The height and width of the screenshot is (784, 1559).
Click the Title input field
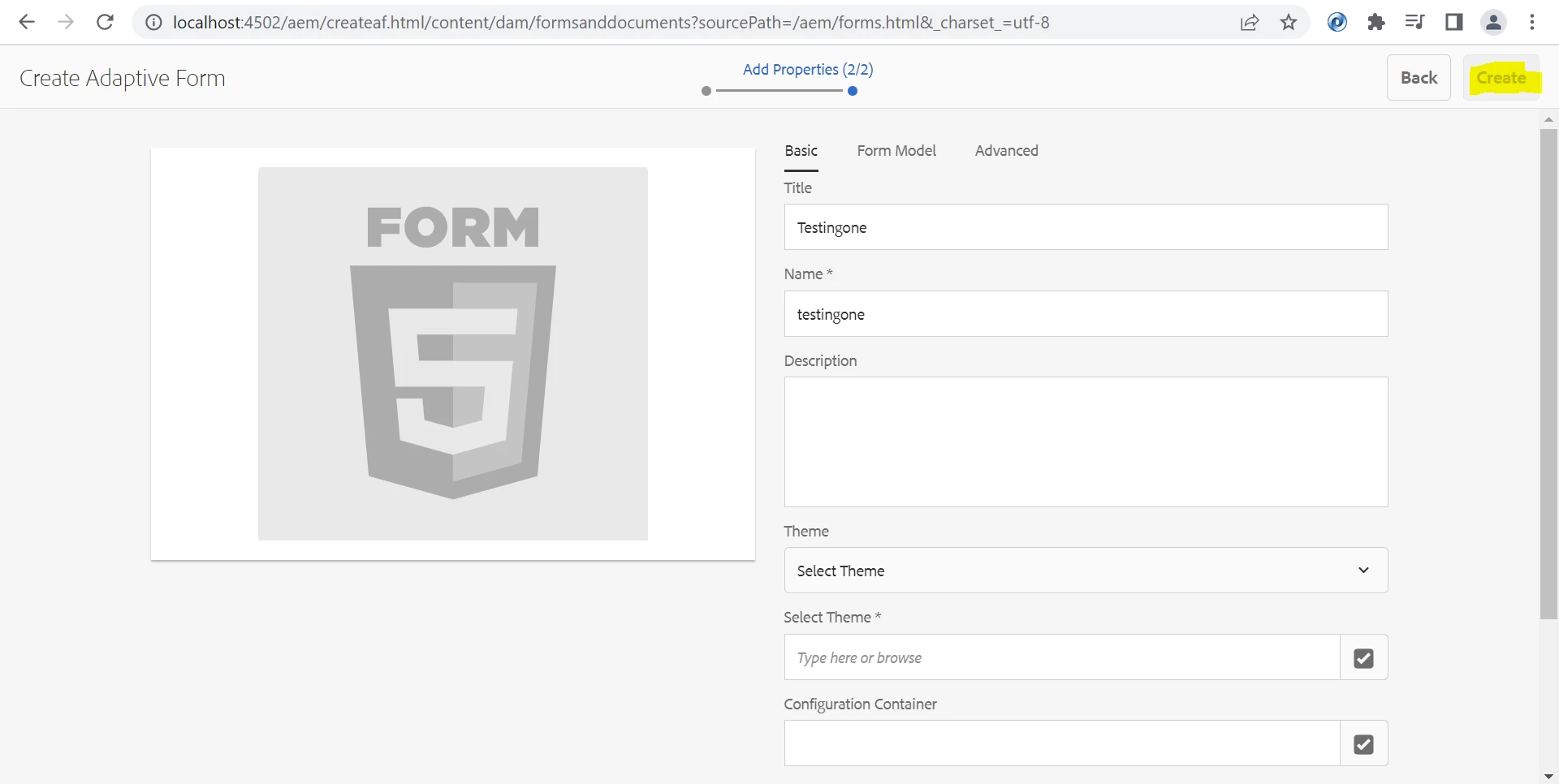[1086, 227]
